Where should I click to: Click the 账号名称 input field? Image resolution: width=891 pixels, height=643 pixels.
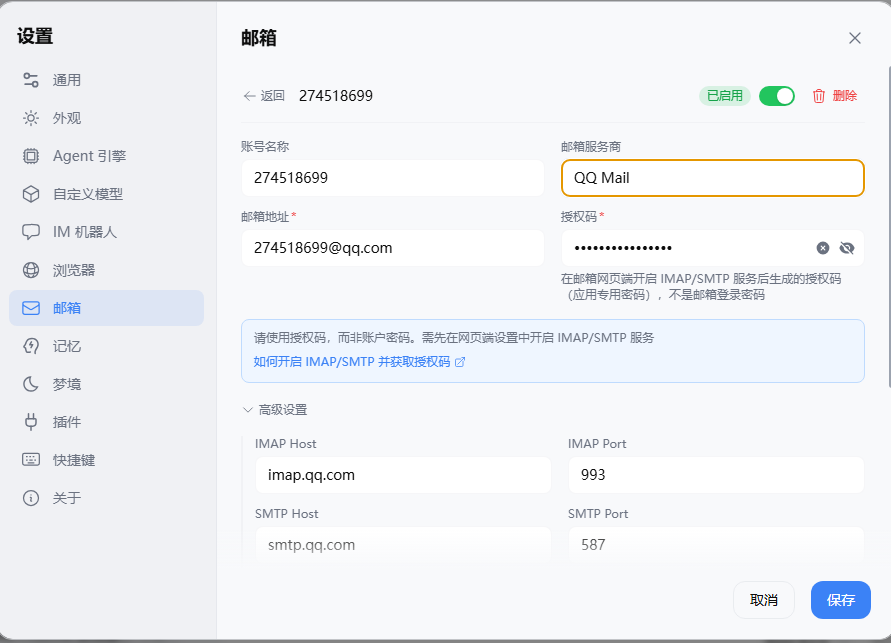(393, 178)
